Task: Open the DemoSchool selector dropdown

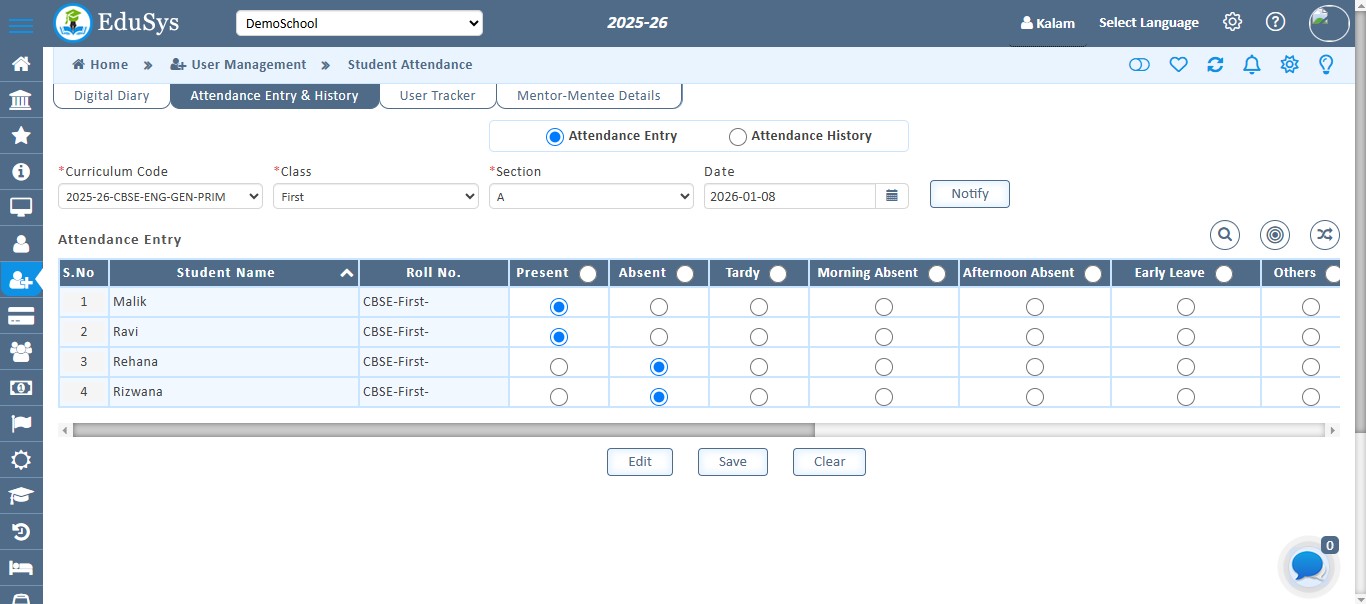Action: 359,22
